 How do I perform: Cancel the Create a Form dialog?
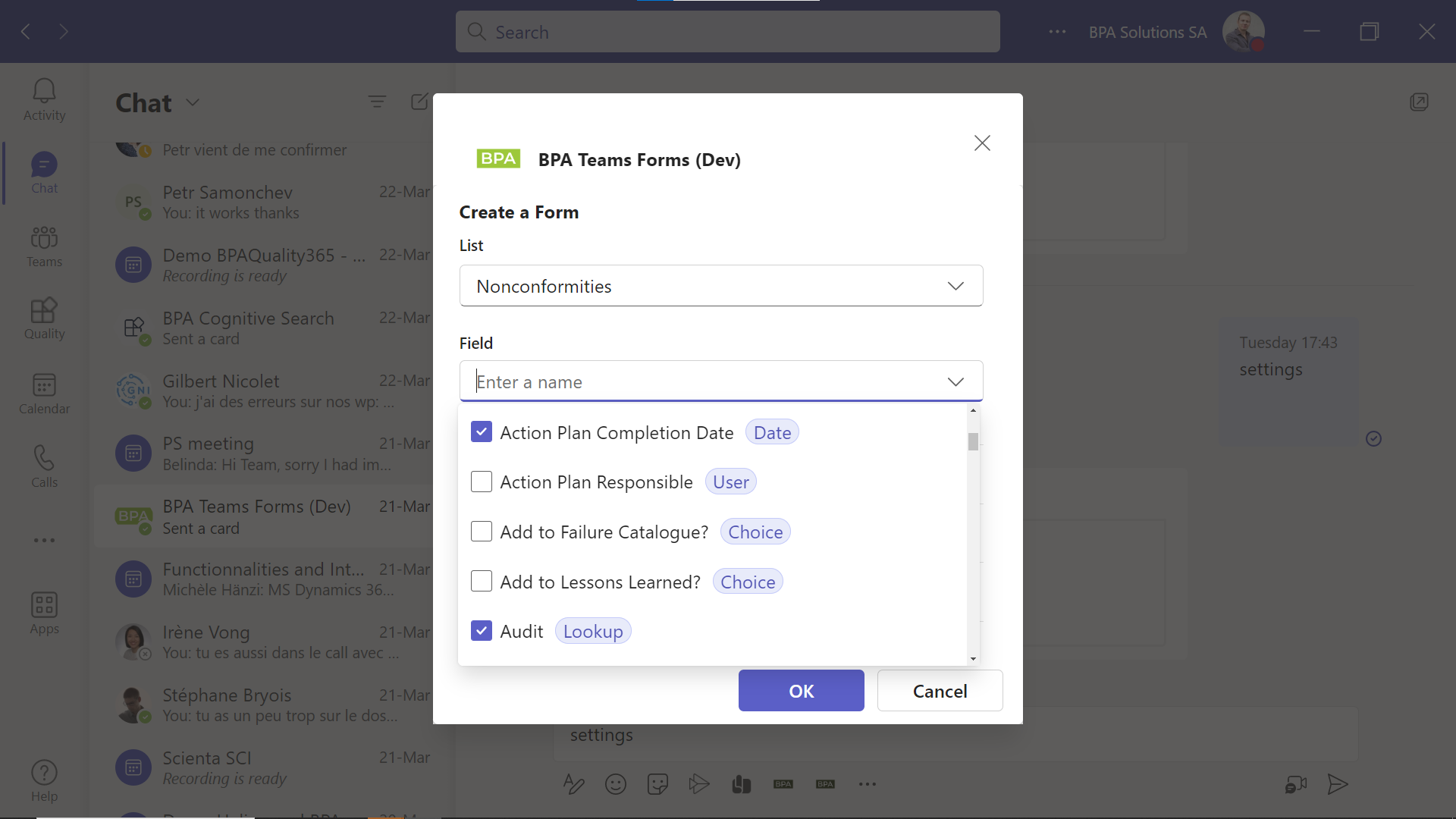pyautogui.click(x=940, y=691)
